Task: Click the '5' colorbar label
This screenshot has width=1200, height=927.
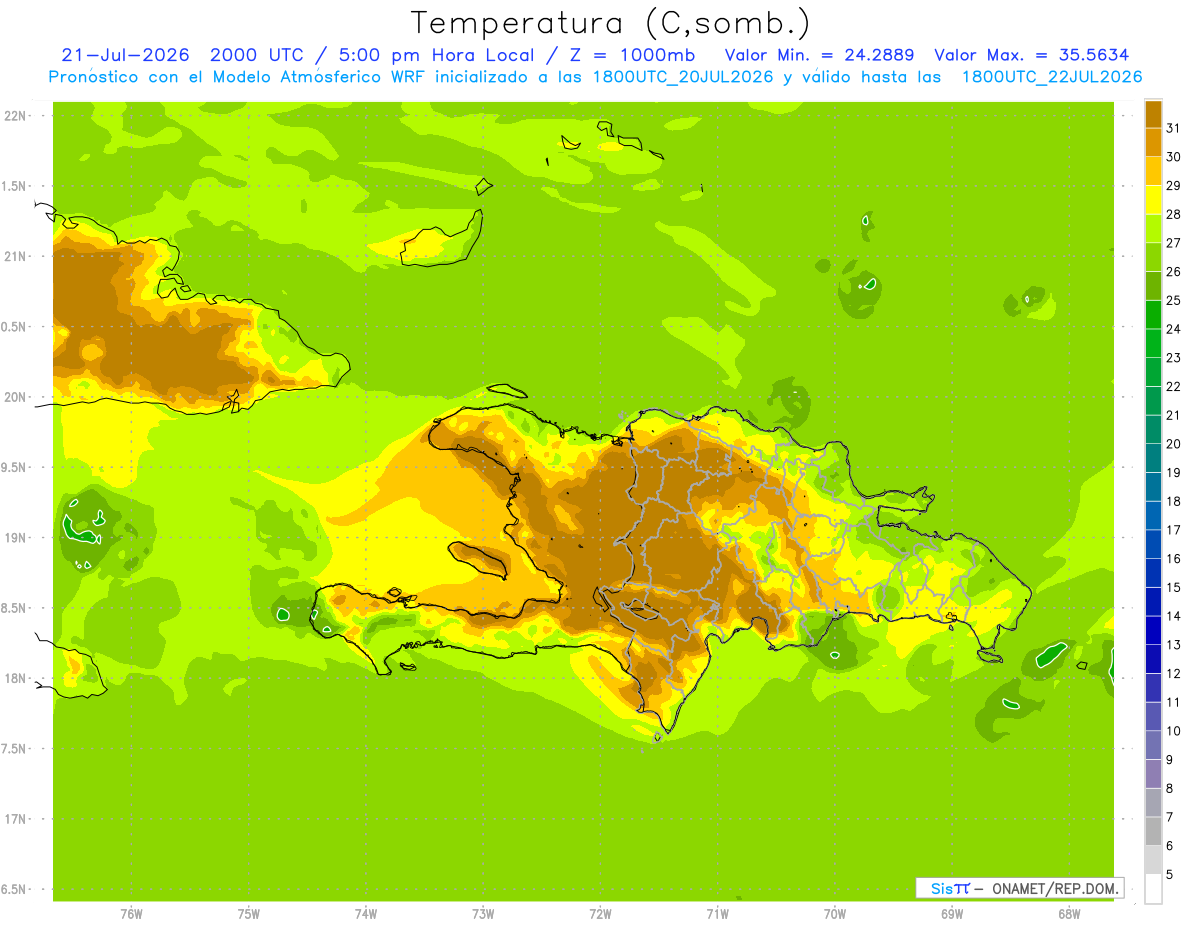Action: pos(1170,875)
